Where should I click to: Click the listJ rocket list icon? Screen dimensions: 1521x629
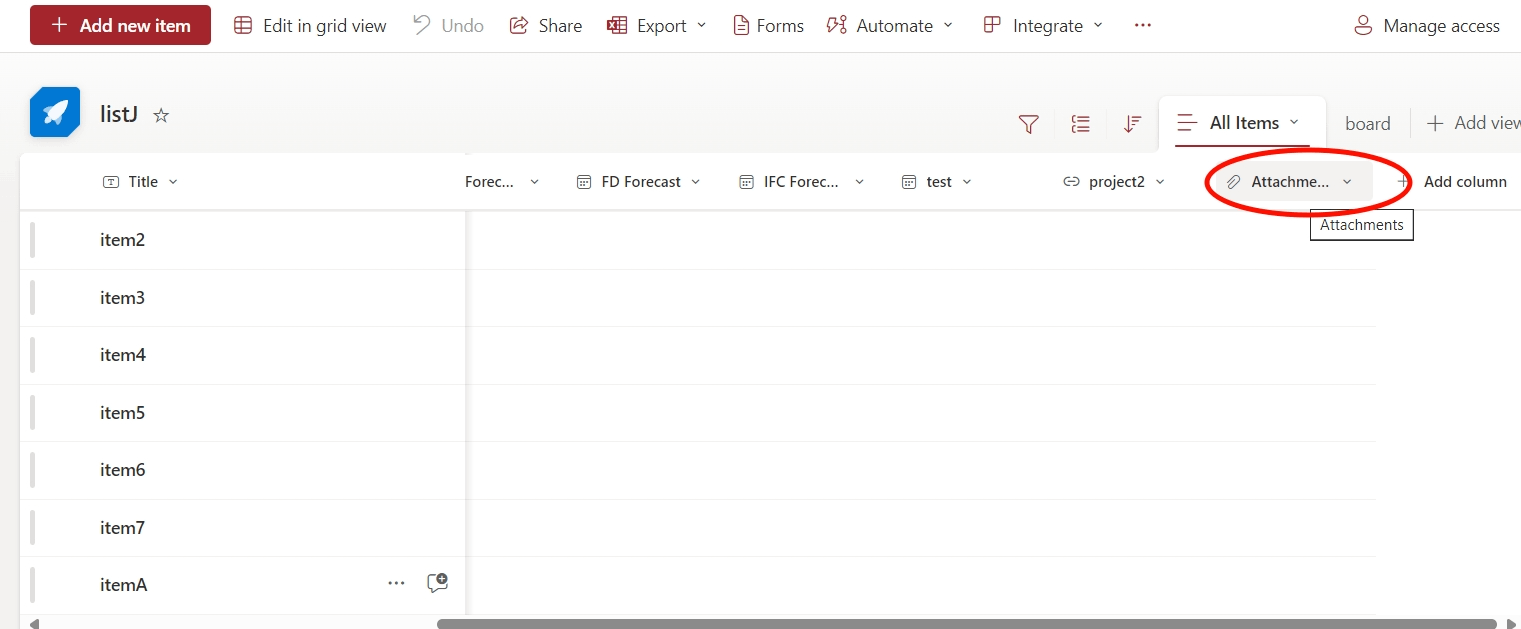(x=55, y=112)
